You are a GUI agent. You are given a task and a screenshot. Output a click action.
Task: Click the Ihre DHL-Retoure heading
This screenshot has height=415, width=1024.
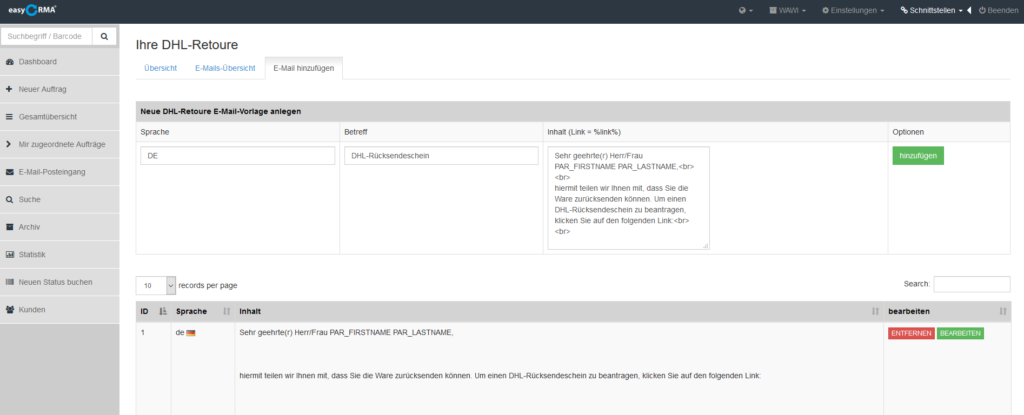pyautogui.click(x=187, y=45)
